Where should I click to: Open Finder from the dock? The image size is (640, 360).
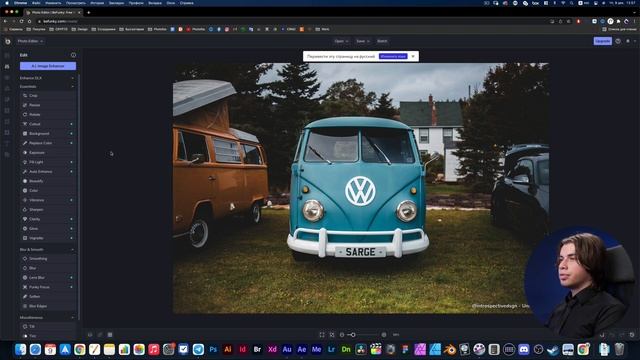pos(20,349)
